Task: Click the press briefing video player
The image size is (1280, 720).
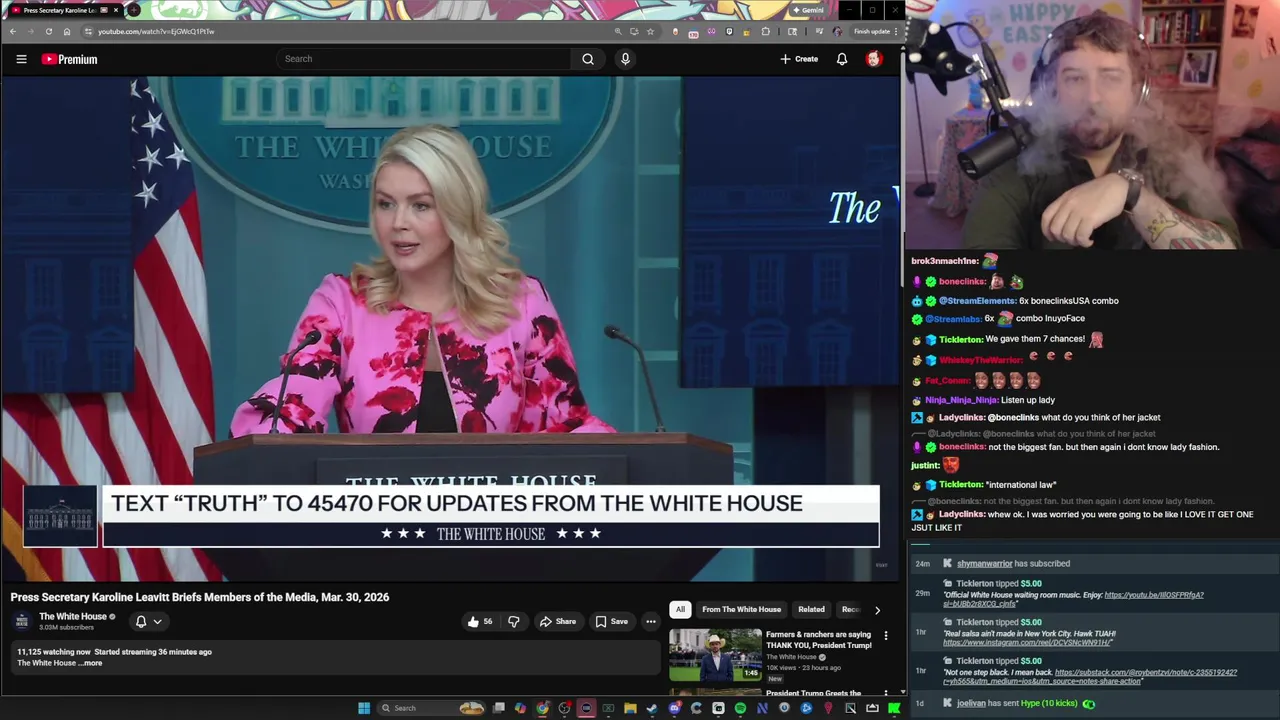Action: (x=450, y=328)
